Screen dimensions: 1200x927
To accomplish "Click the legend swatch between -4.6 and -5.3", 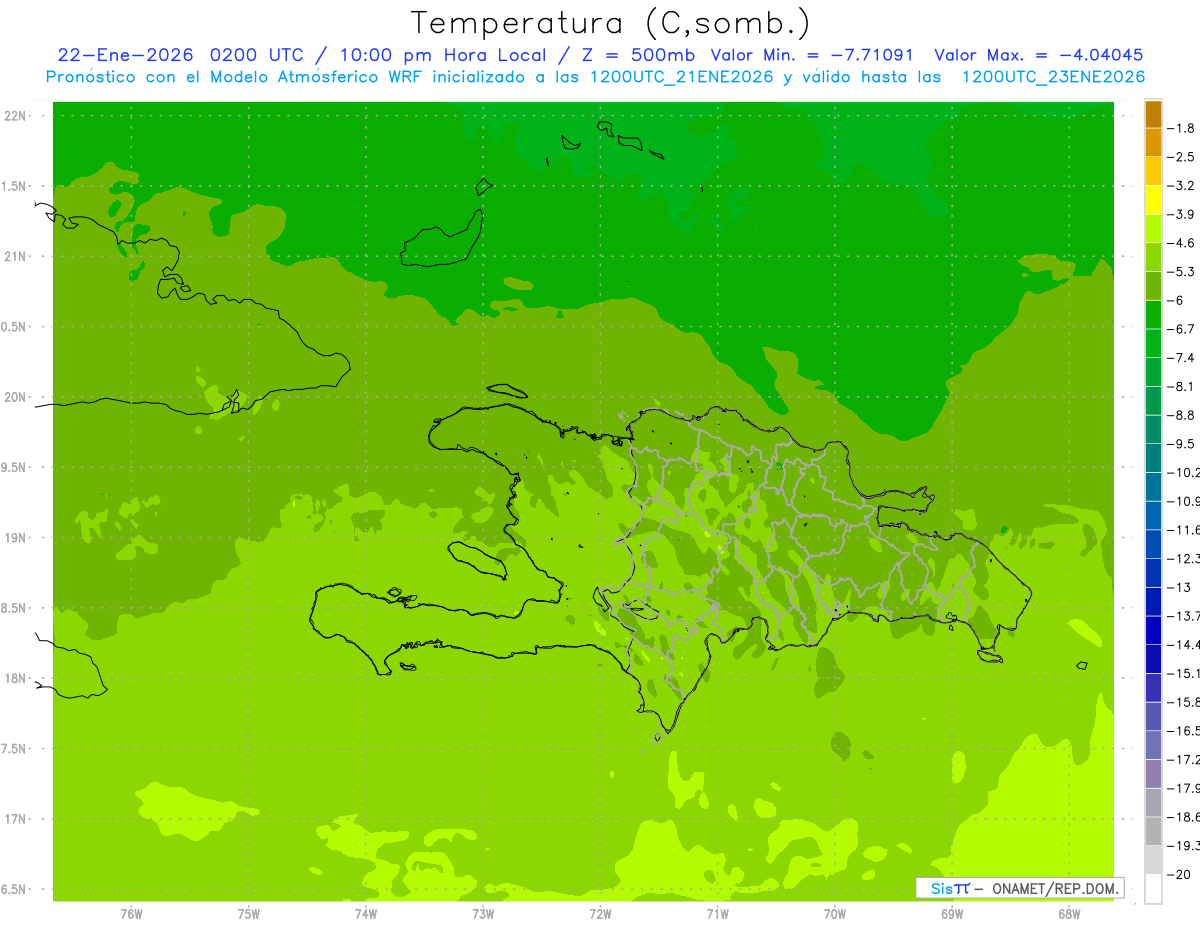I will click(1153, 258).
